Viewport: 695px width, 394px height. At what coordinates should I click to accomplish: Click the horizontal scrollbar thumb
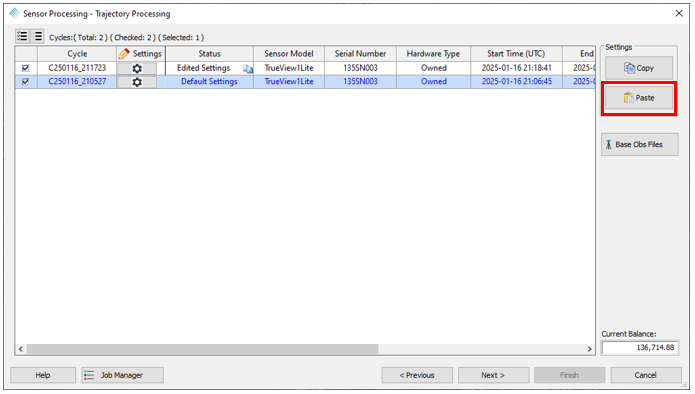click(203, 349)
